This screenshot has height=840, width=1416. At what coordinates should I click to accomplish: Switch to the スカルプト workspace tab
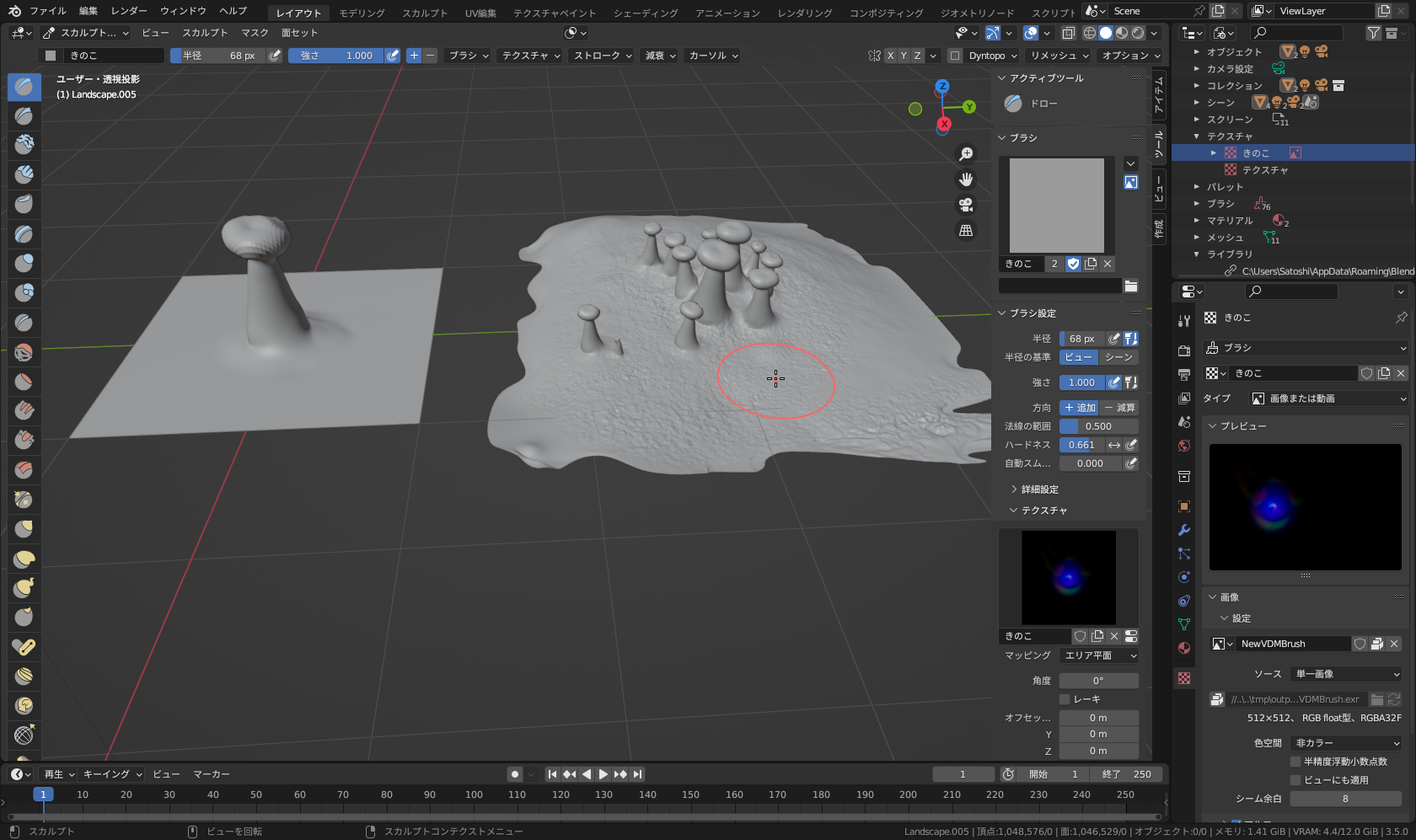tap(424, 13)
